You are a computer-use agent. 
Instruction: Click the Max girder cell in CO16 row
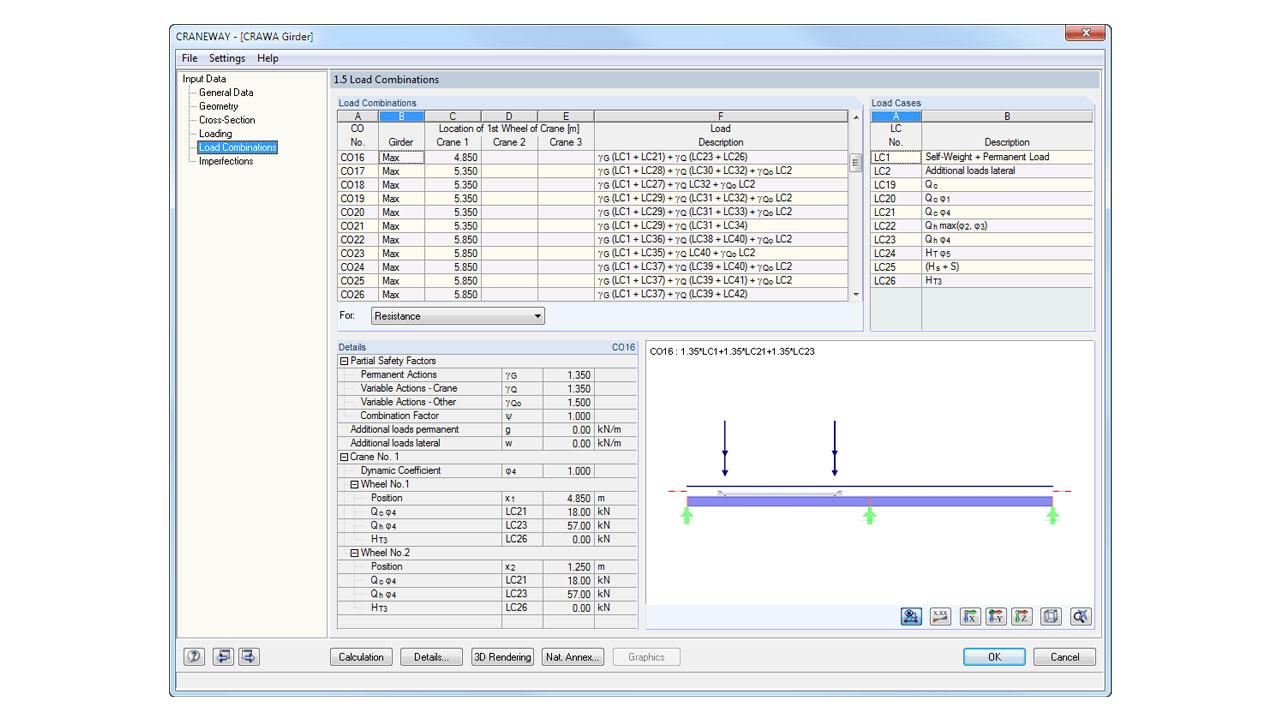(401, 157)
